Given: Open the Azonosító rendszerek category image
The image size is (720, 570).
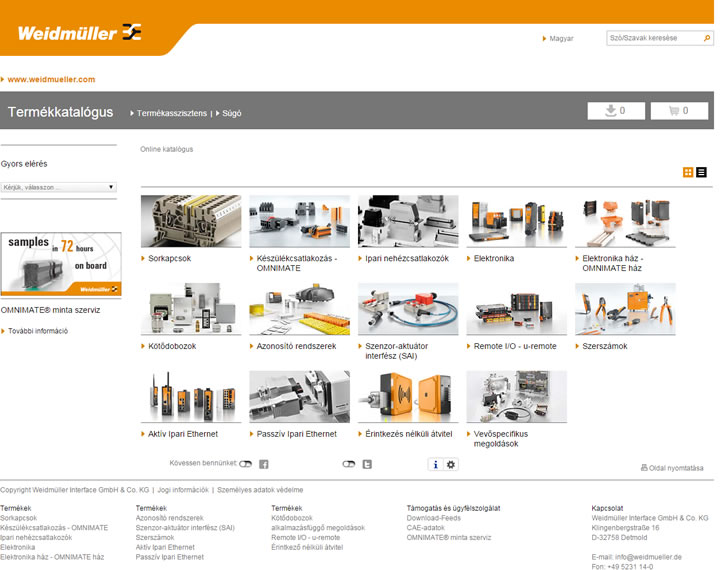Looking at the screenshot, I should tap(299, 309).
